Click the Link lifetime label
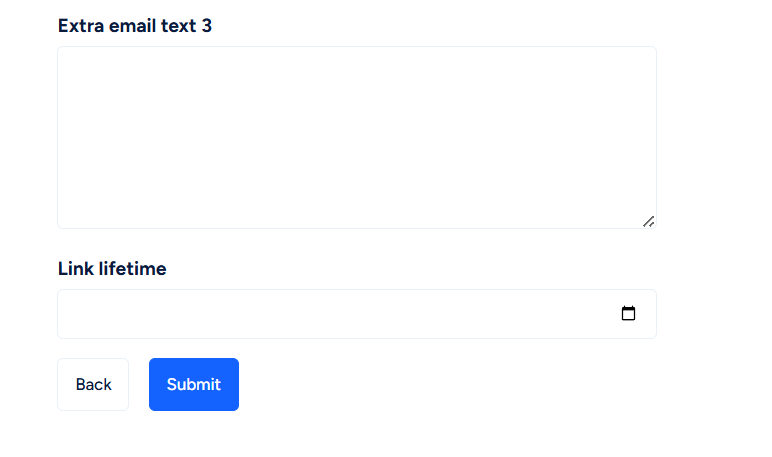The image size is (772, 457). (x=112, y=268)
